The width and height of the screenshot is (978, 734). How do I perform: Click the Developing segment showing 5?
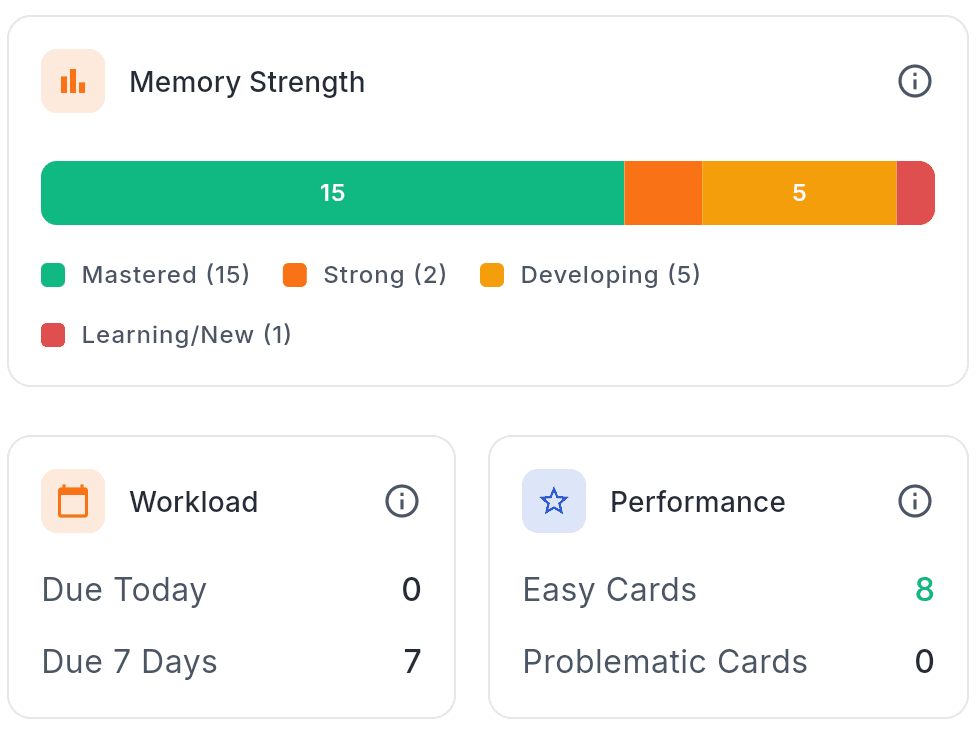[x=799, y=192]
